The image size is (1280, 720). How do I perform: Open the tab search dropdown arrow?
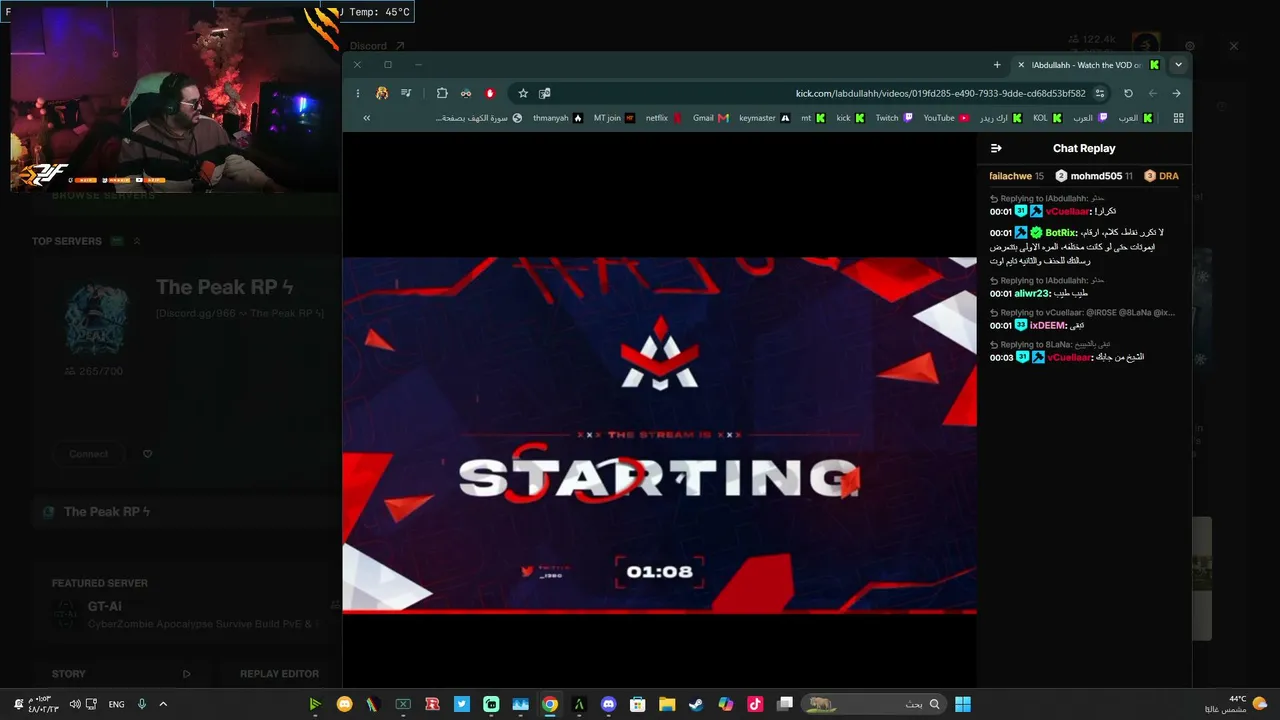[1178, 64]
